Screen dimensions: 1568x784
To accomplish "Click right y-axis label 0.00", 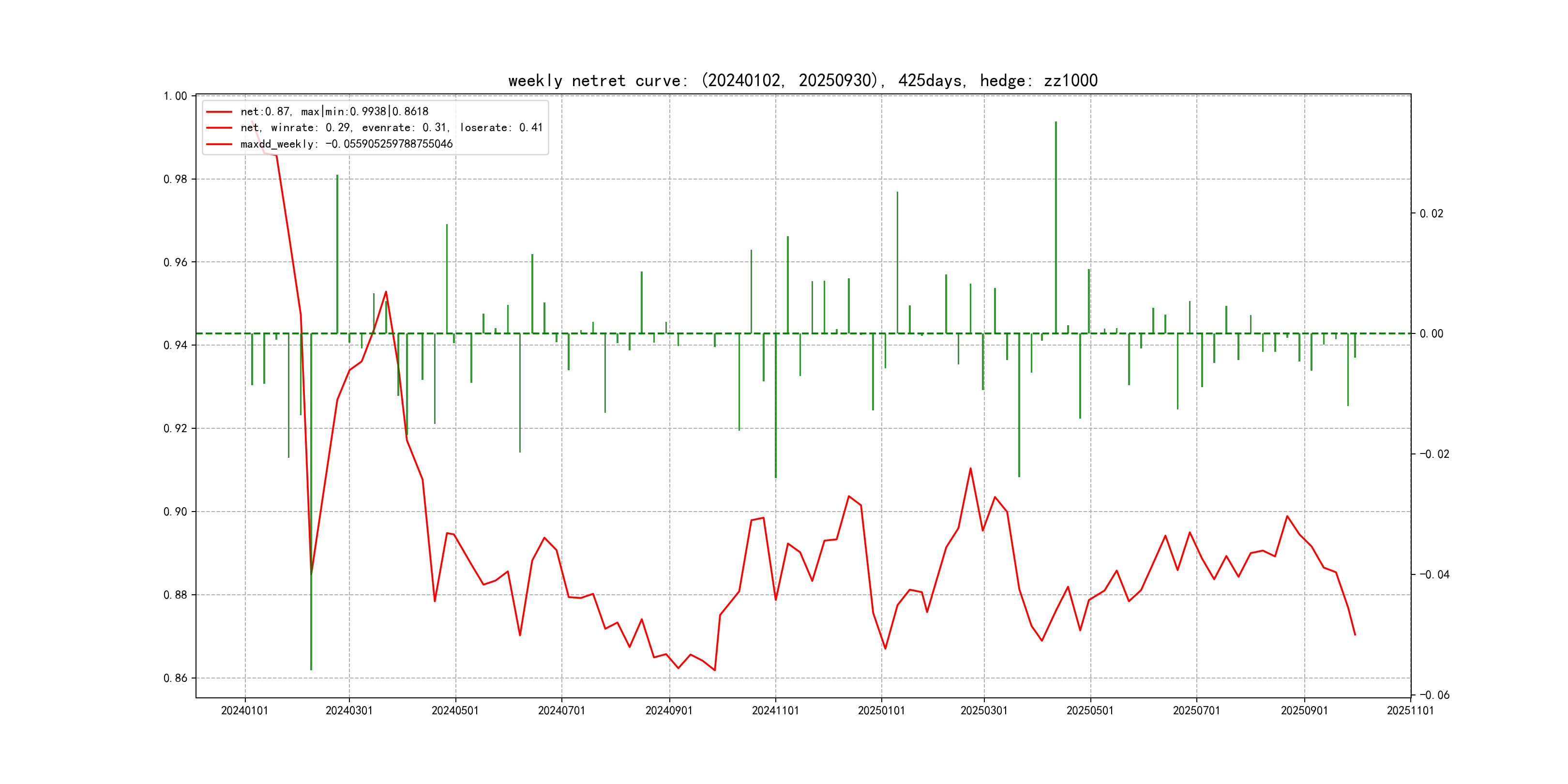I will (x=1431, y=333).
